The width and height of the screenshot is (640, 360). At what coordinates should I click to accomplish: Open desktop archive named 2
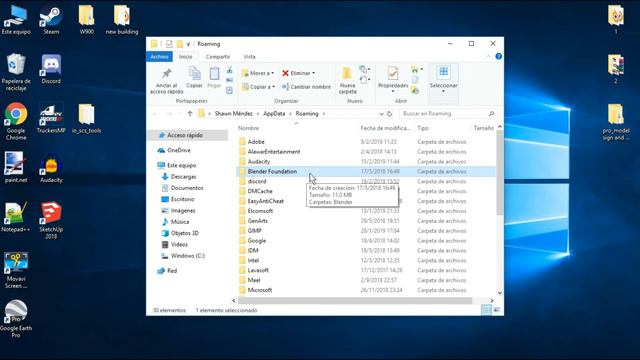coord(616,69)
